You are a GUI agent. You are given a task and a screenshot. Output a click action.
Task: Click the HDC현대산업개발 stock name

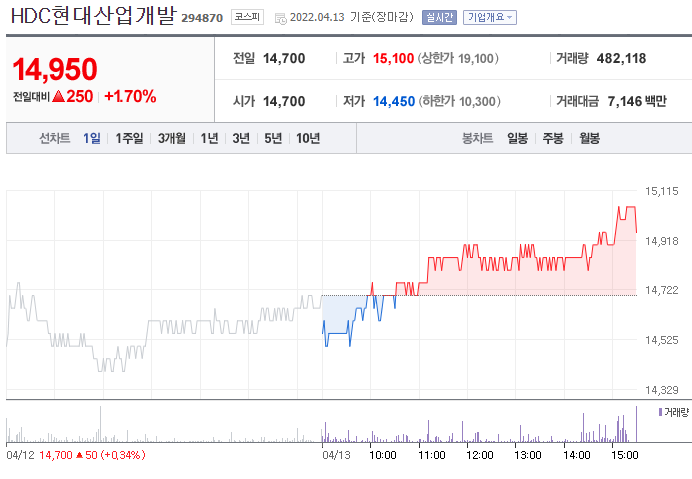tap(93, 16)
